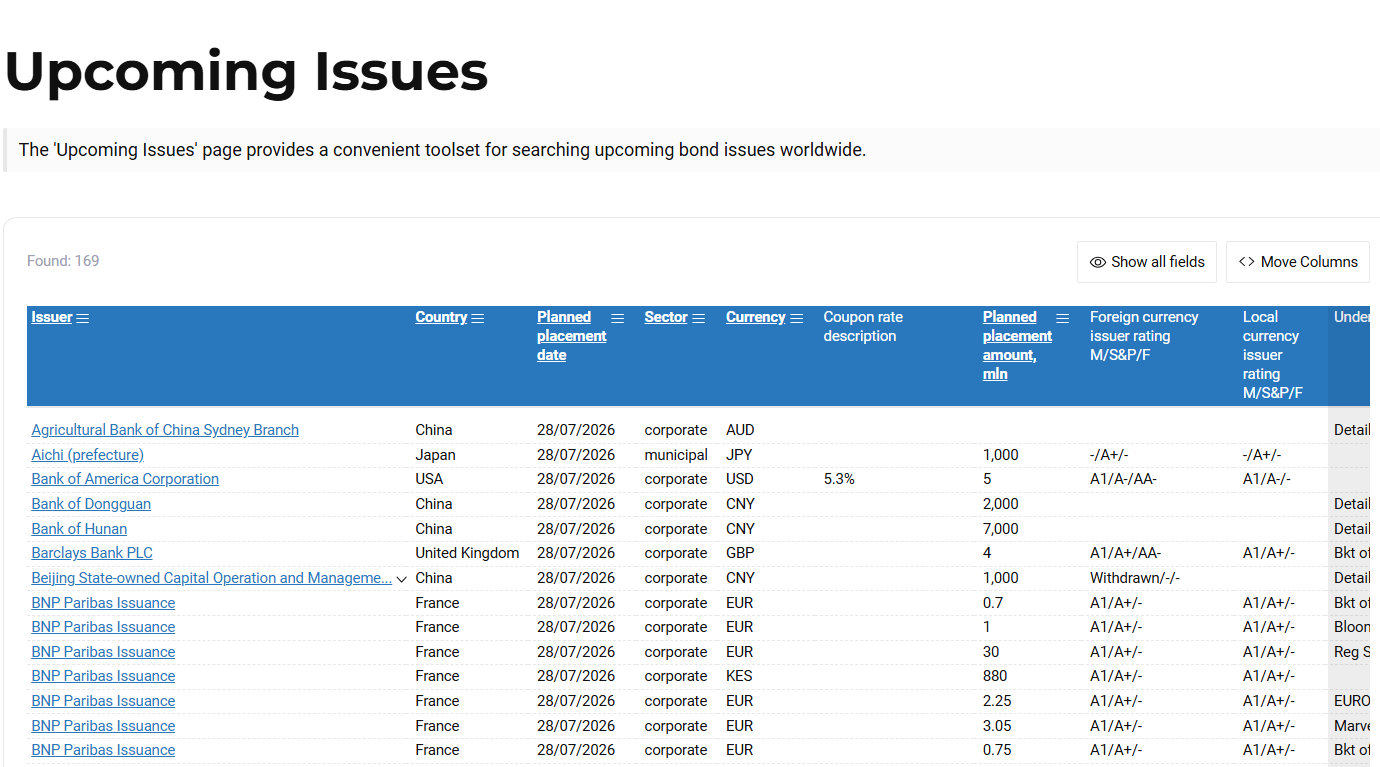
Task: Select the municipal sector cell
Action: click(x=676, y=455)
